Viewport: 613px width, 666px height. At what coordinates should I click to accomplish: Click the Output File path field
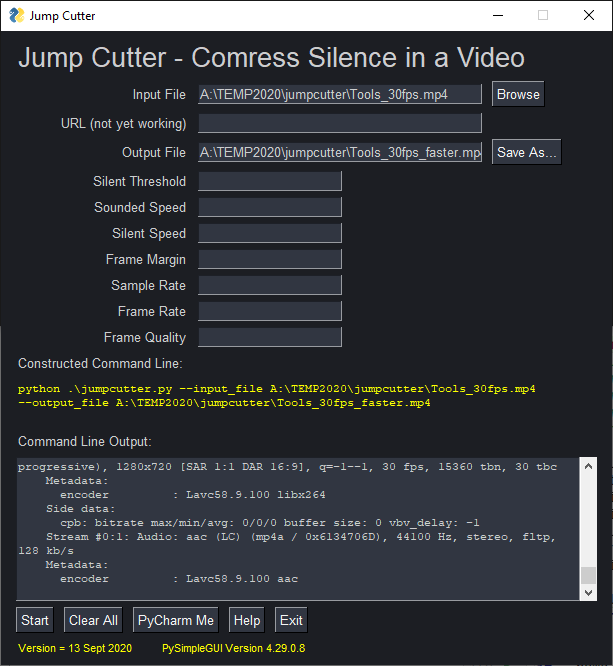340,153
